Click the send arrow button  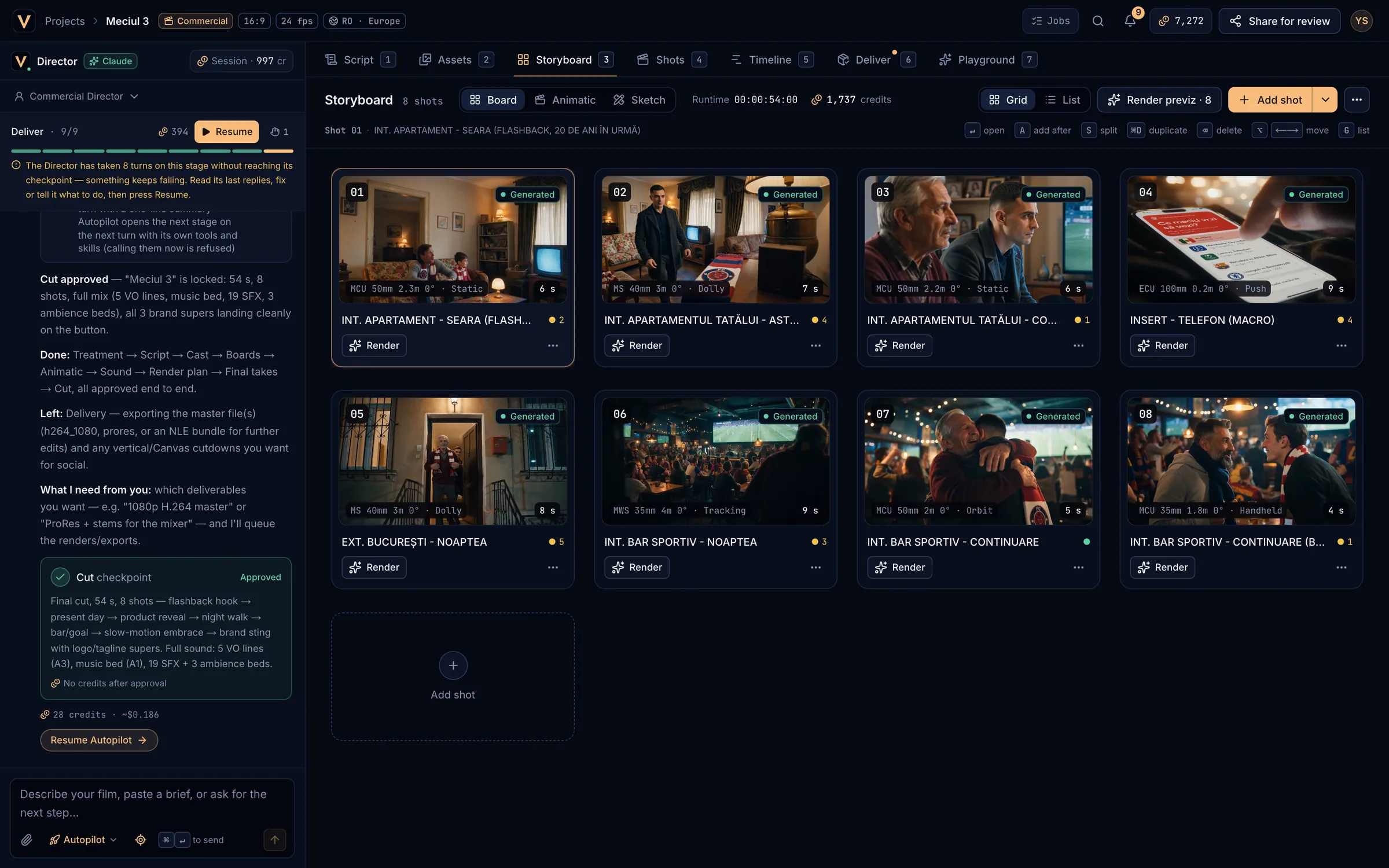(274, 839)
